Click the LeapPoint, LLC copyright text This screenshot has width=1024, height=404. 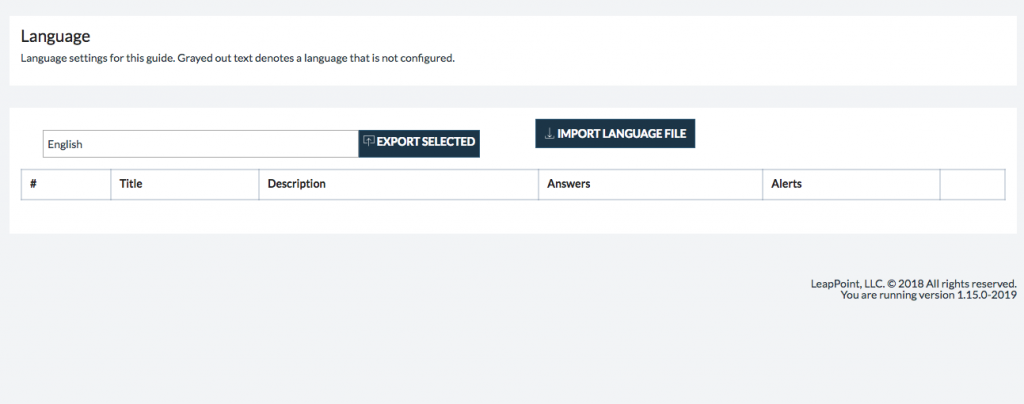pos(913,284)
